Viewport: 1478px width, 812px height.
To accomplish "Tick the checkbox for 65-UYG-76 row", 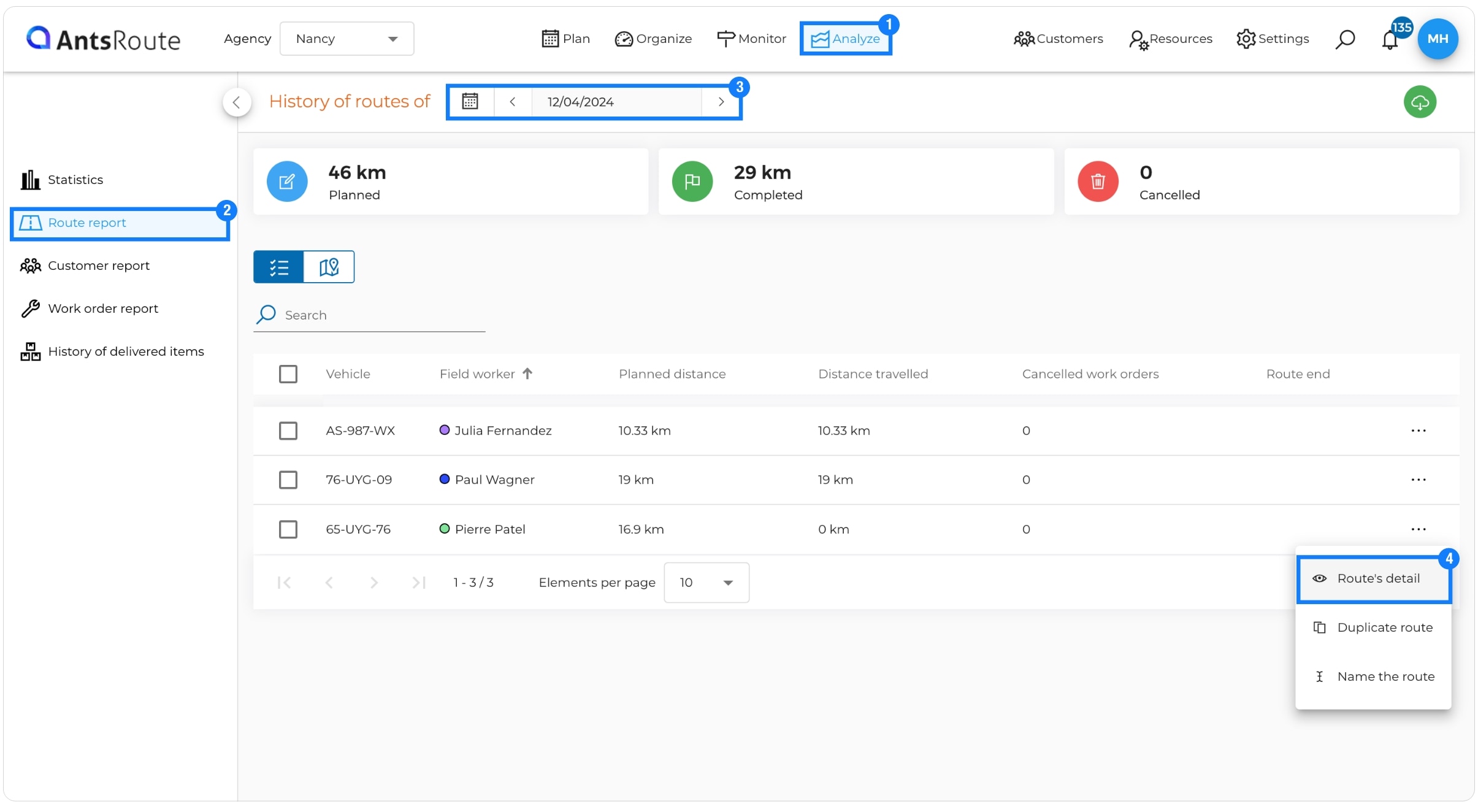I will click(x=288, y=529).
